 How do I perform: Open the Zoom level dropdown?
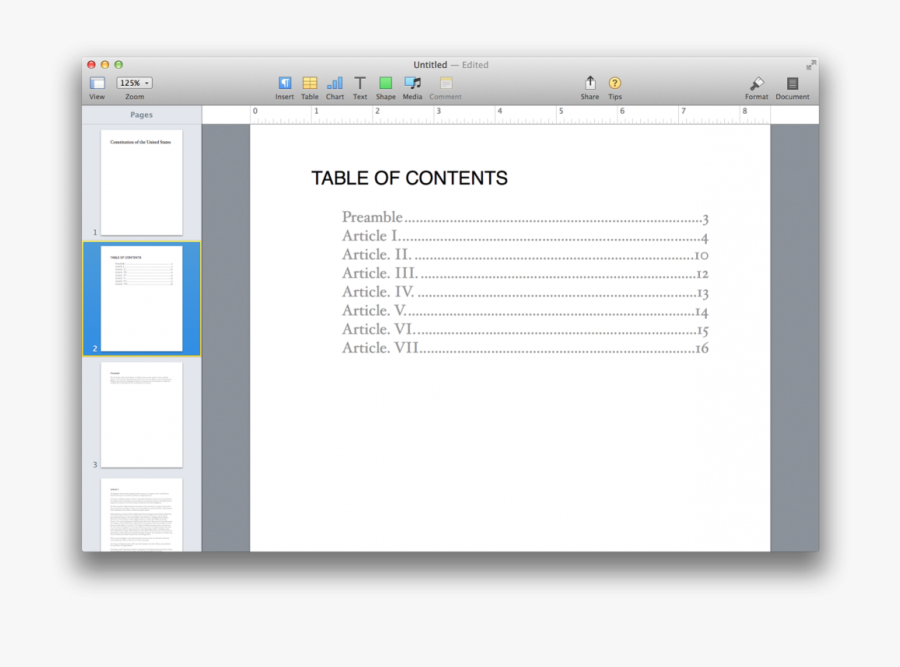click(133, 82)
